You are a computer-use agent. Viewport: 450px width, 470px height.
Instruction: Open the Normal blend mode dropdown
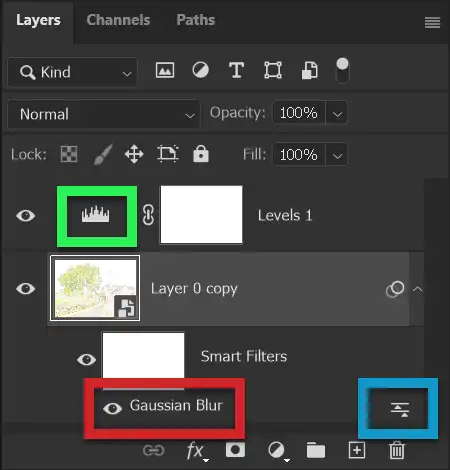pyautogui.click(x=104, y=114)
